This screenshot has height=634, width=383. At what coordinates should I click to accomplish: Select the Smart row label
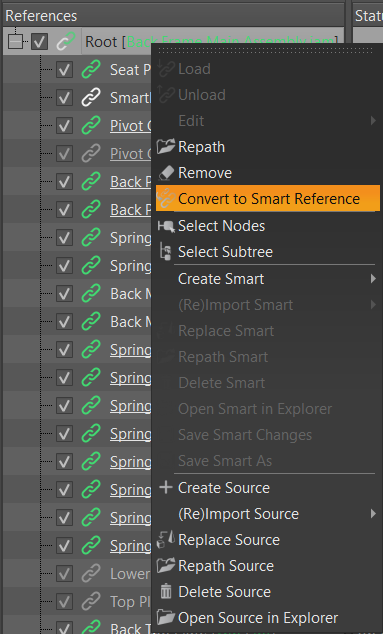[130, 98]
